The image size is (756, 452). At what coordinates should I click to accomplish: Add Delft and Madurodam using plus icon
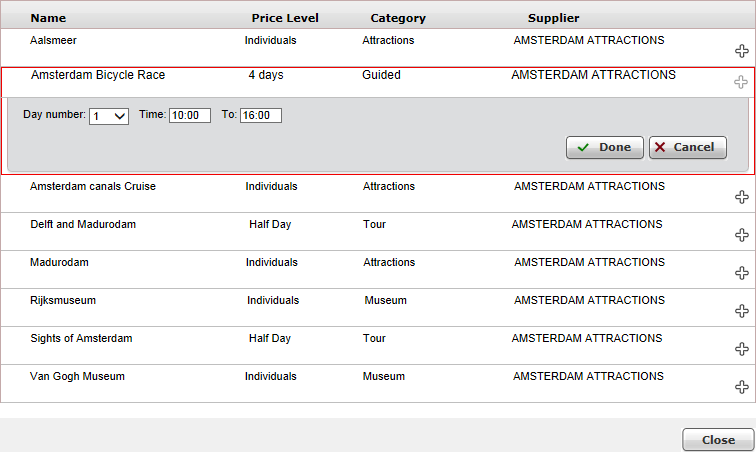click(x=741, y=235)
